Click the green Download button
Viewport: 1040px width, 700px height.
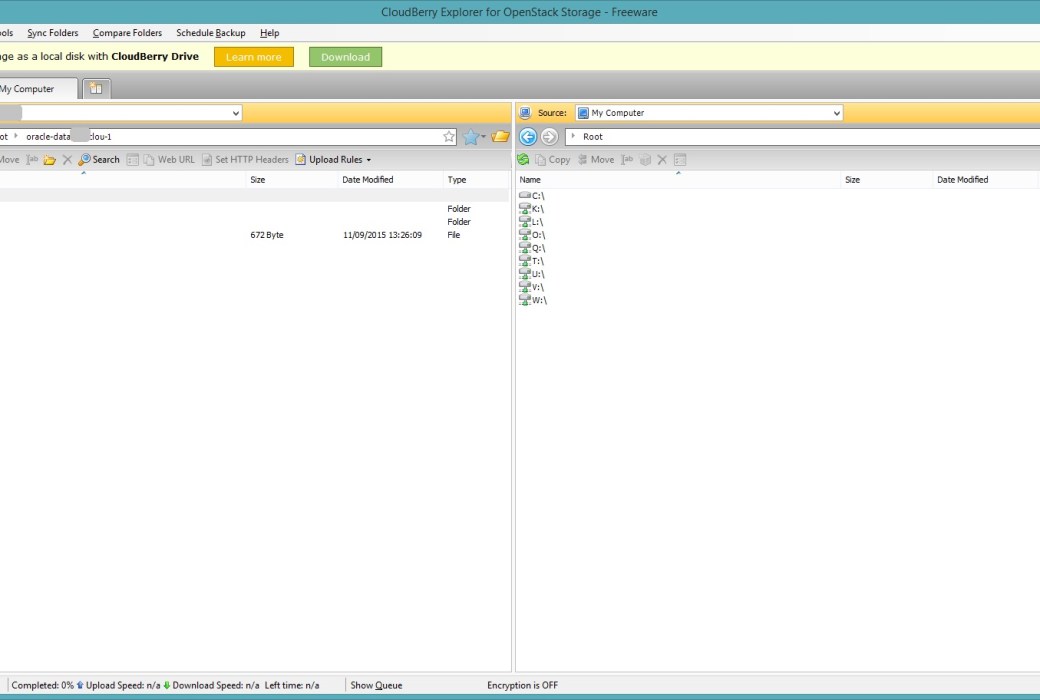pos(345,57)
